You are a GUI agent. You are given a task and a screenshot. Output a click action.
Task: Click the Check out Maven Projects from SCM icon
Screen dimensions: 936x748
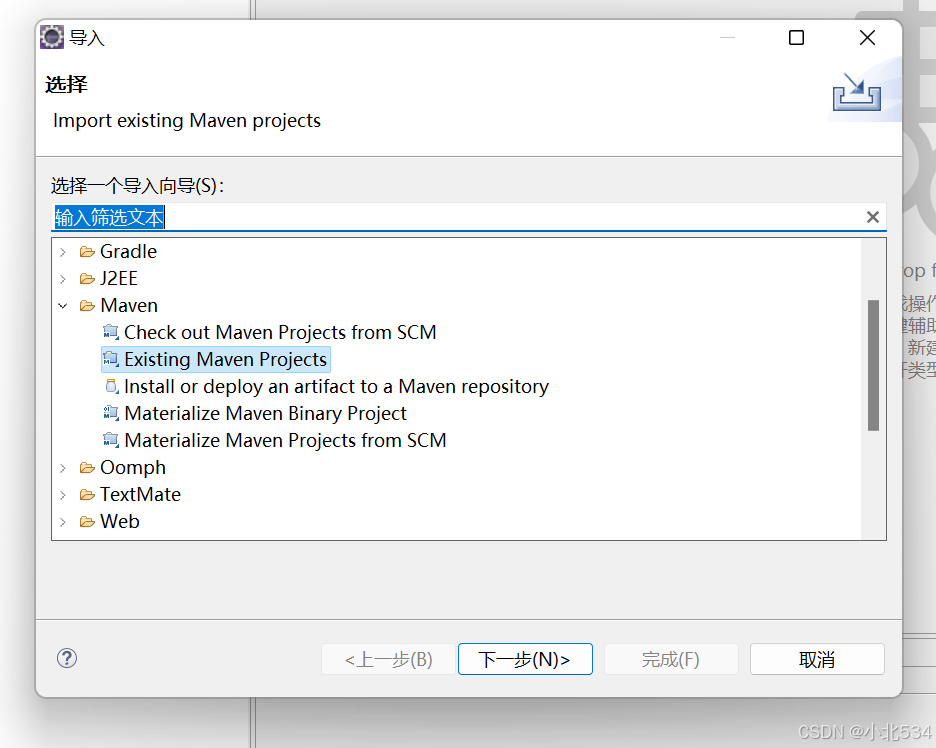point(111,332)
